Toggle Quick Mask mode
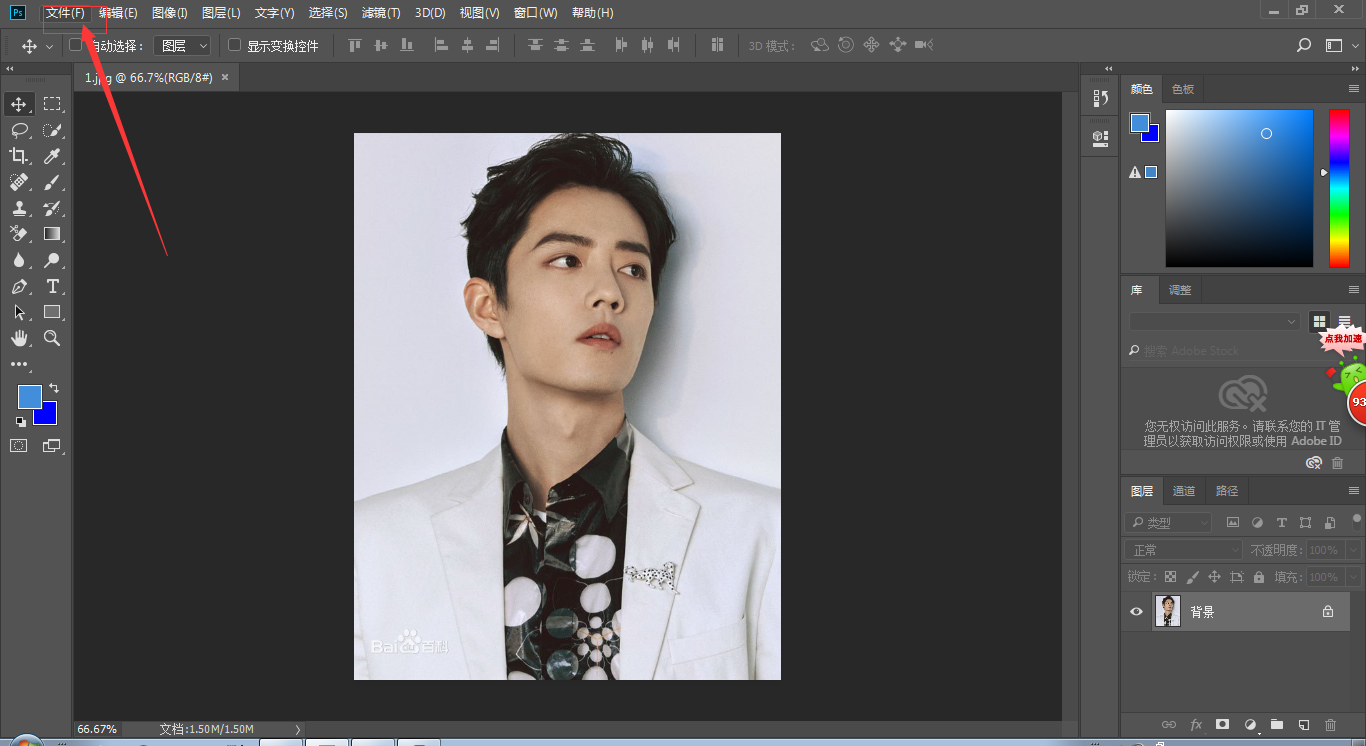Screen dimensions: 1366x746 click(19, 445)
